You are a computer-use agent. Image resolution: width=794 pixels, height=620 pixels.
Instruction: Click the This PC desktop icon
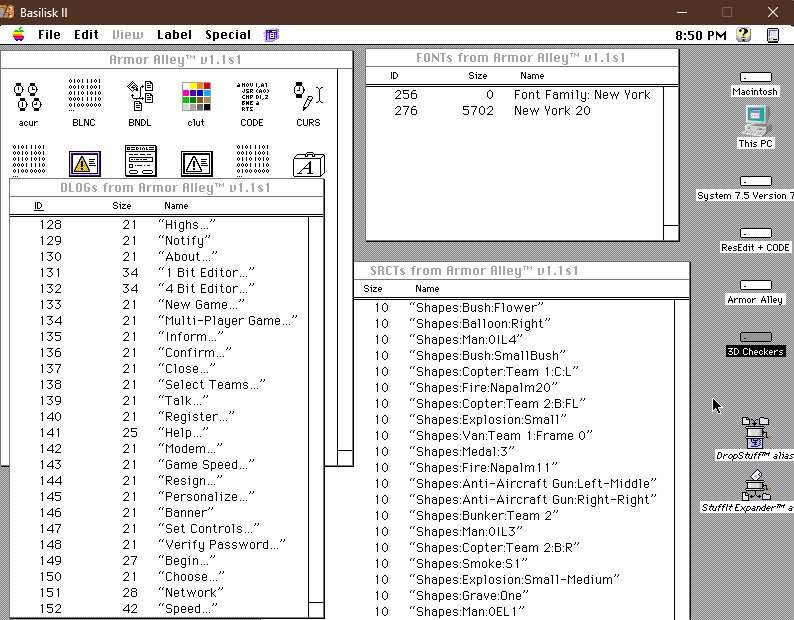point(755,122)
